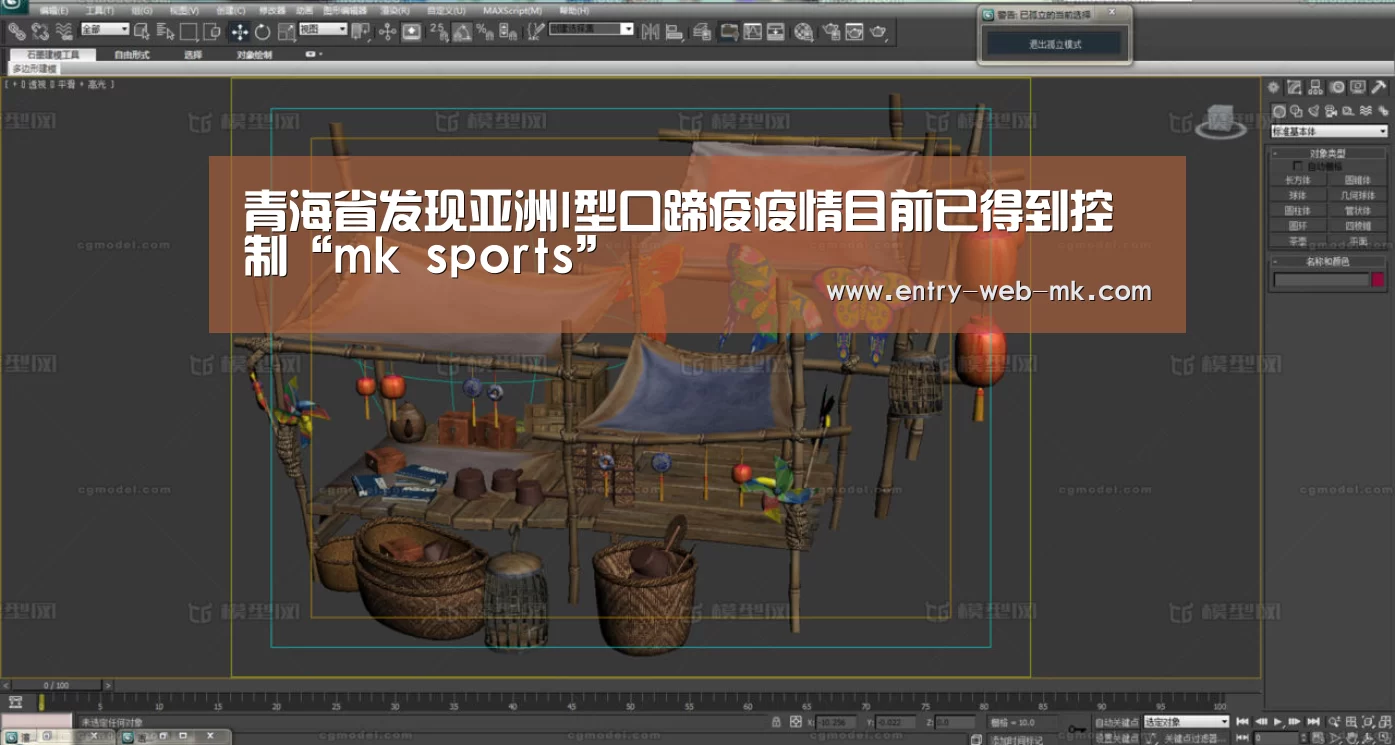Toggle keyboard shortcut override icon
1395x745 pixels.
tap(411, 31)
